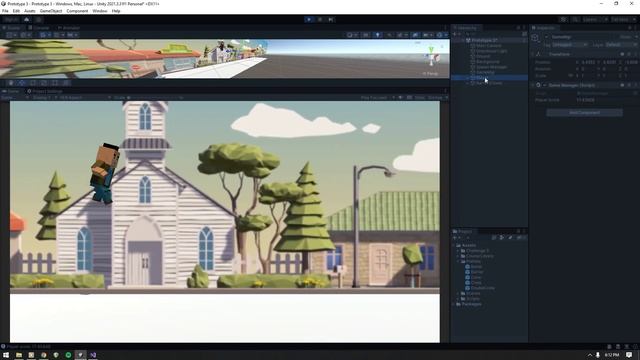640x360 pixels.
Task: Select the Move tool in Scene overlay
Action: pos(22,83)
